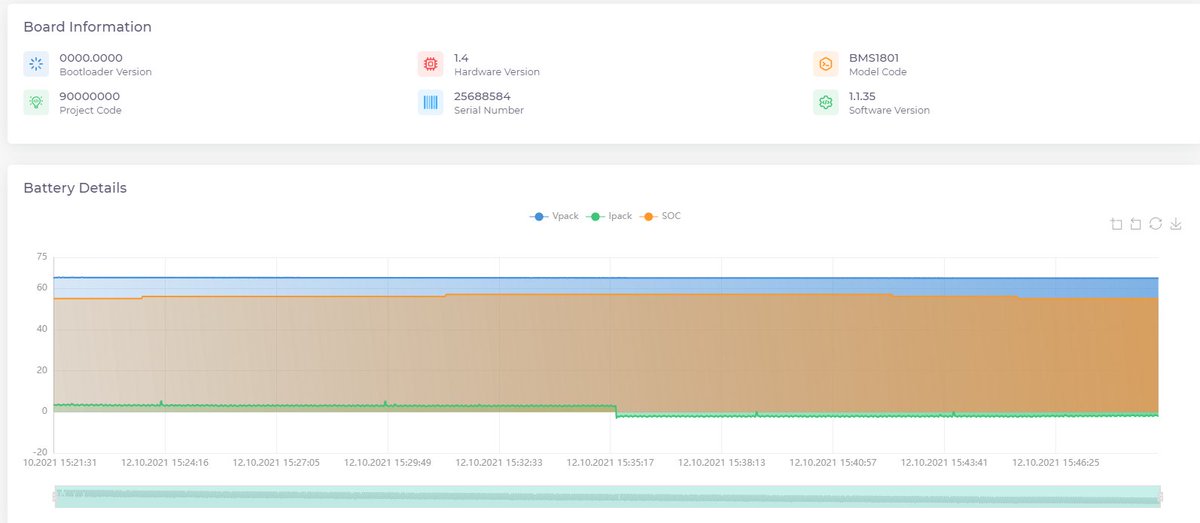The image size is (1200, 523).
Task: Toggle the Vpack series in the legend
Action: [x=553, y=216]
